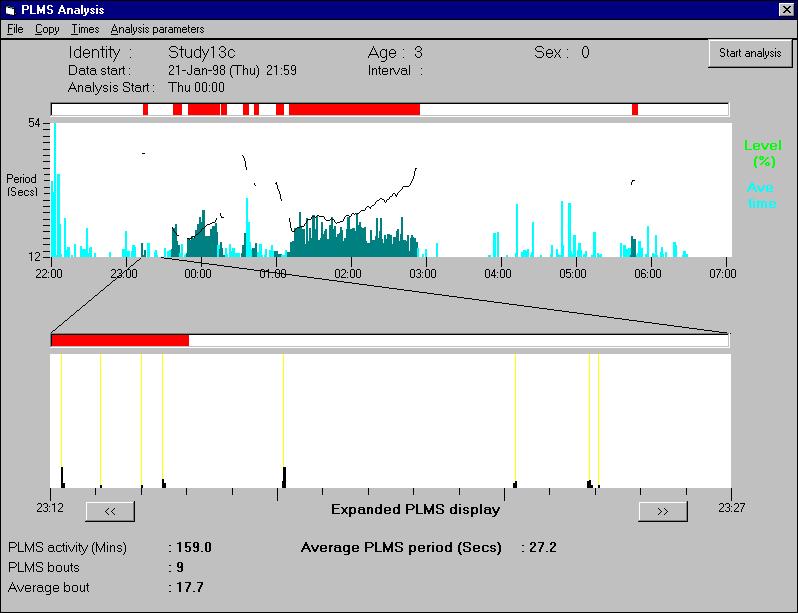Click the >> next page button

coord(663,511)
